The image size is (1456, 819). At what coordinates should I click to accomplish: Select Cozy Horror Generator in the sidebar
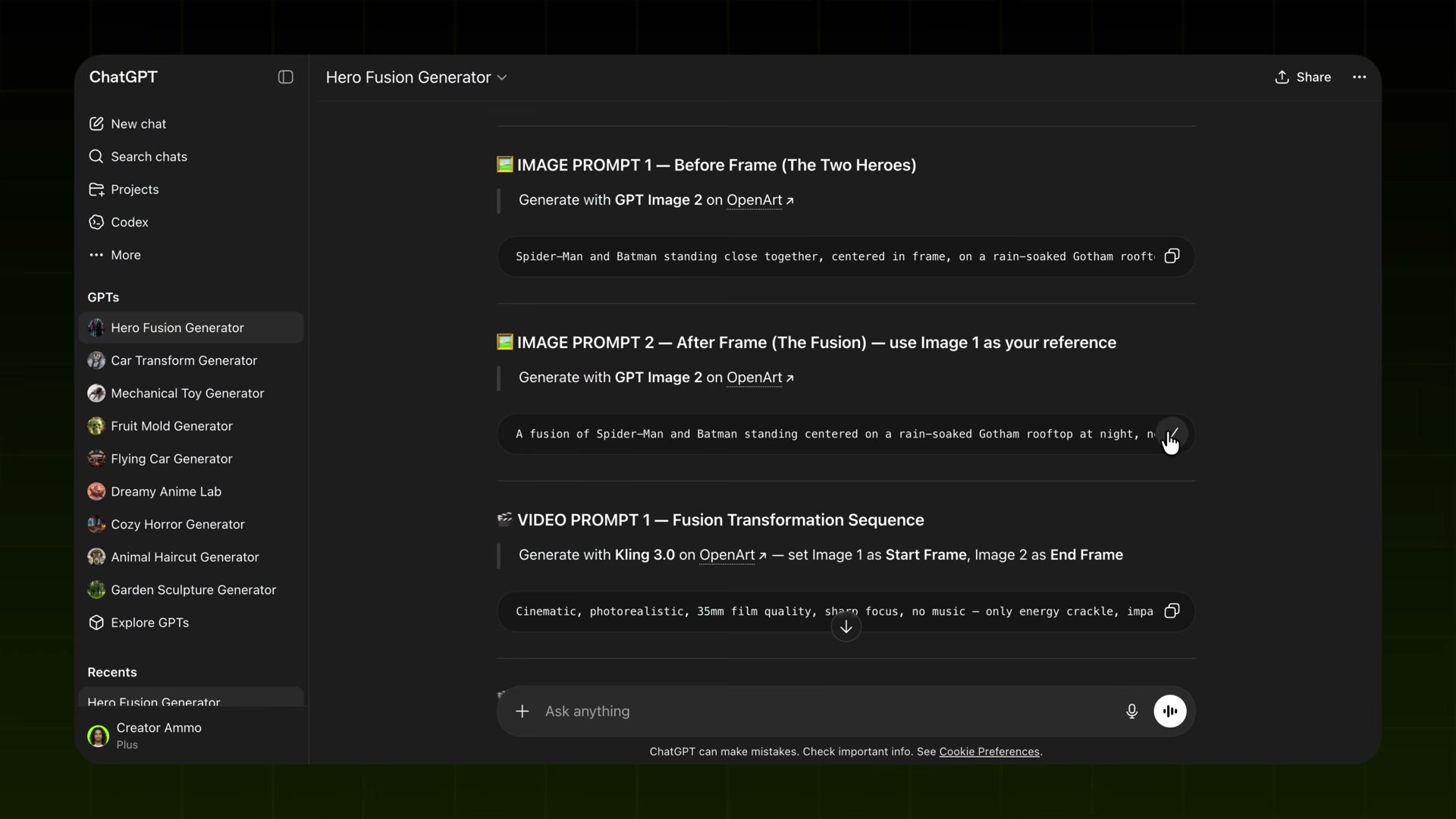[x=191, y=524]
